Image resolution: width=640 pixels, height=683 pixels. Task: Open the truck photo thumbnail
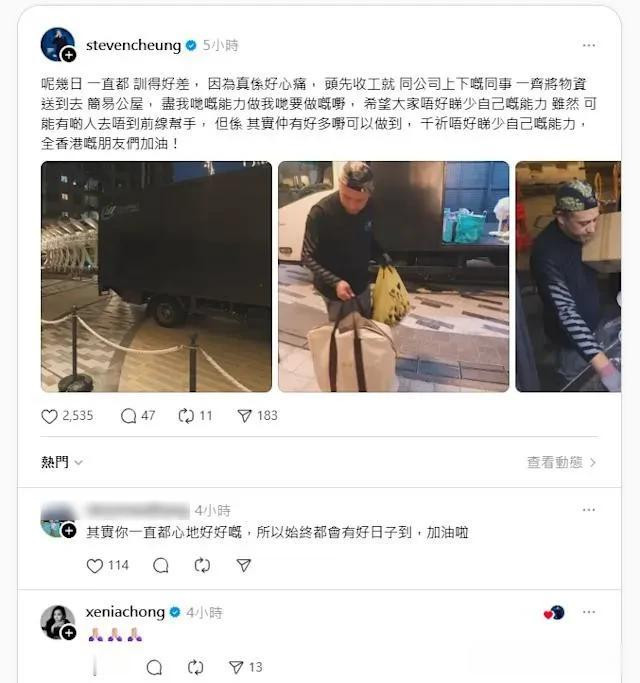point(156,277)
